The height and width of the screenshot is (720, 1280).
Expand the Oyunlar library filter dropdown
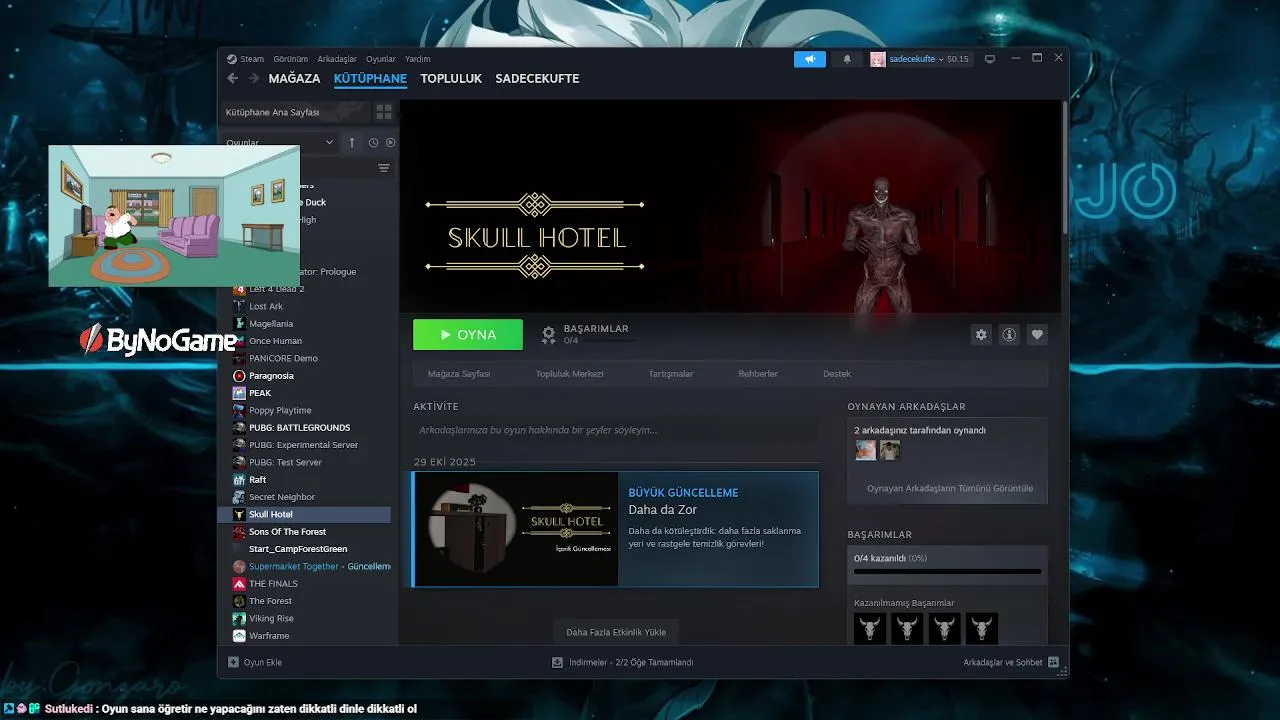click(x=329, y=143)
